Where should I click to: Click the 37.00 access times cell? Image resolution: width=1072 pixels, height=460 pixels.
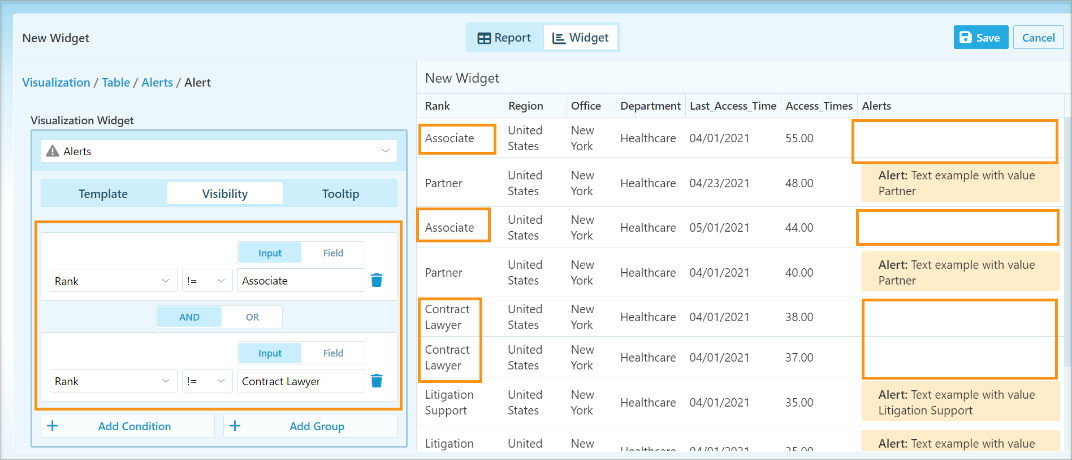(799, 357)
